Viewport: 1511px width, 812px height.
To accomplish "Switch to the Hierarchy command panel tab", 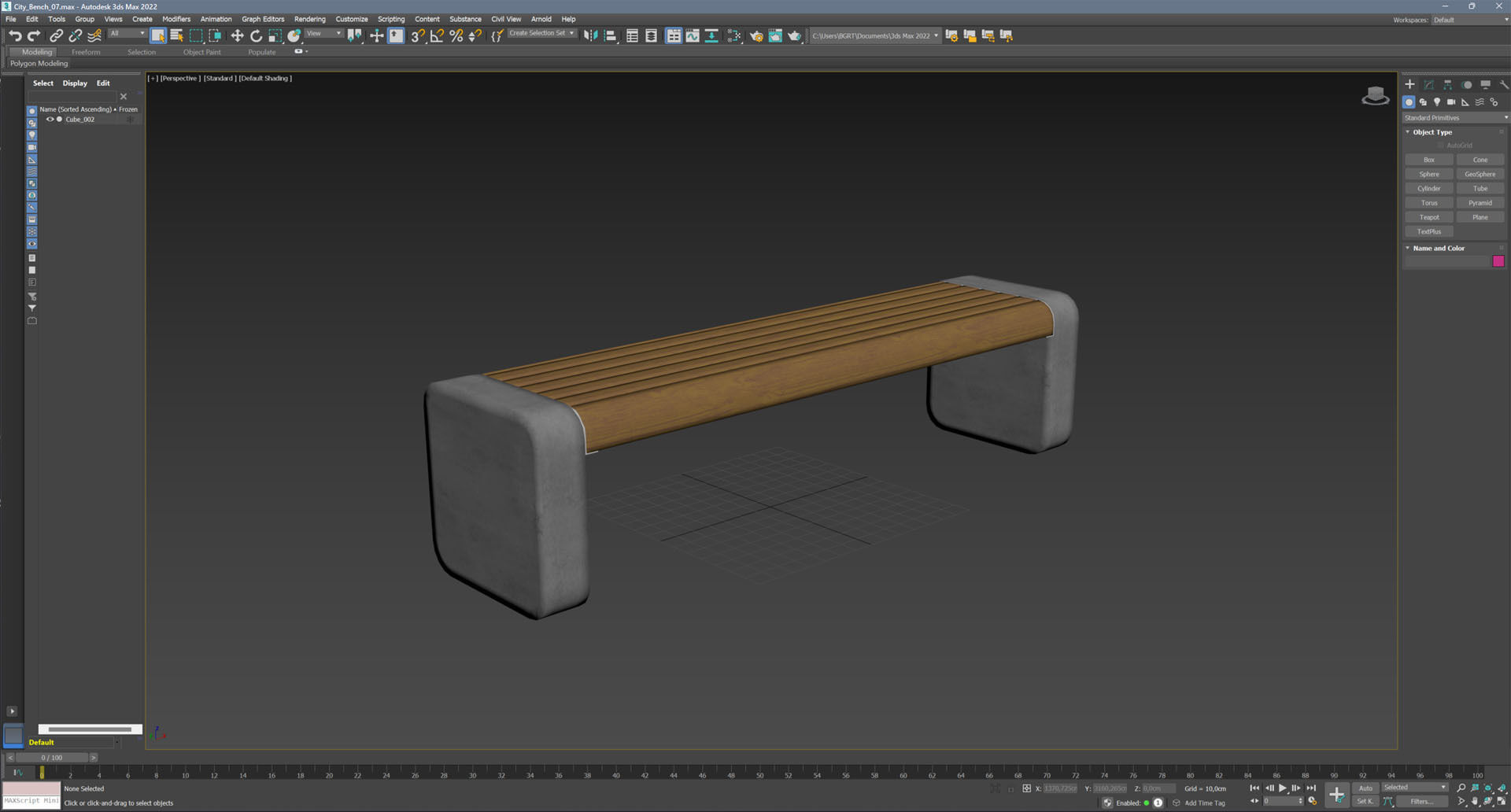I will tap(1447, 84).
